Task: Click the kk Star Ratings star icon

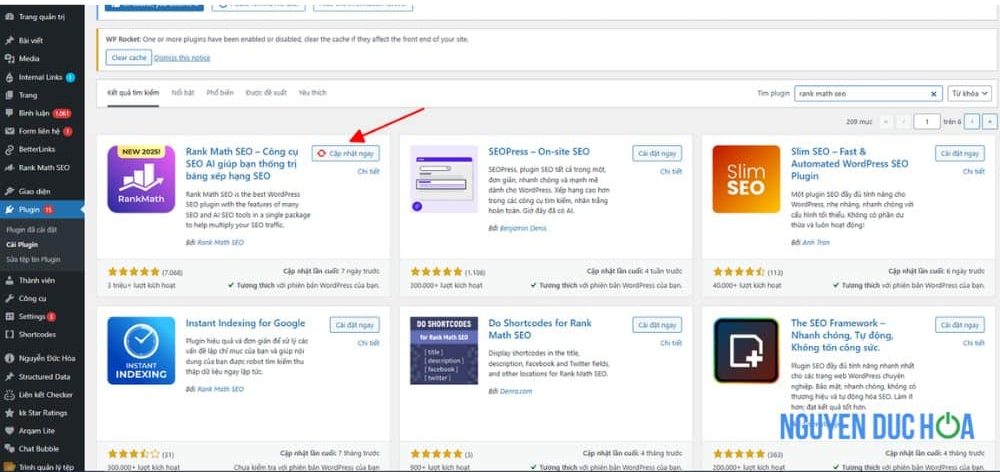Action: coord(9,413)
